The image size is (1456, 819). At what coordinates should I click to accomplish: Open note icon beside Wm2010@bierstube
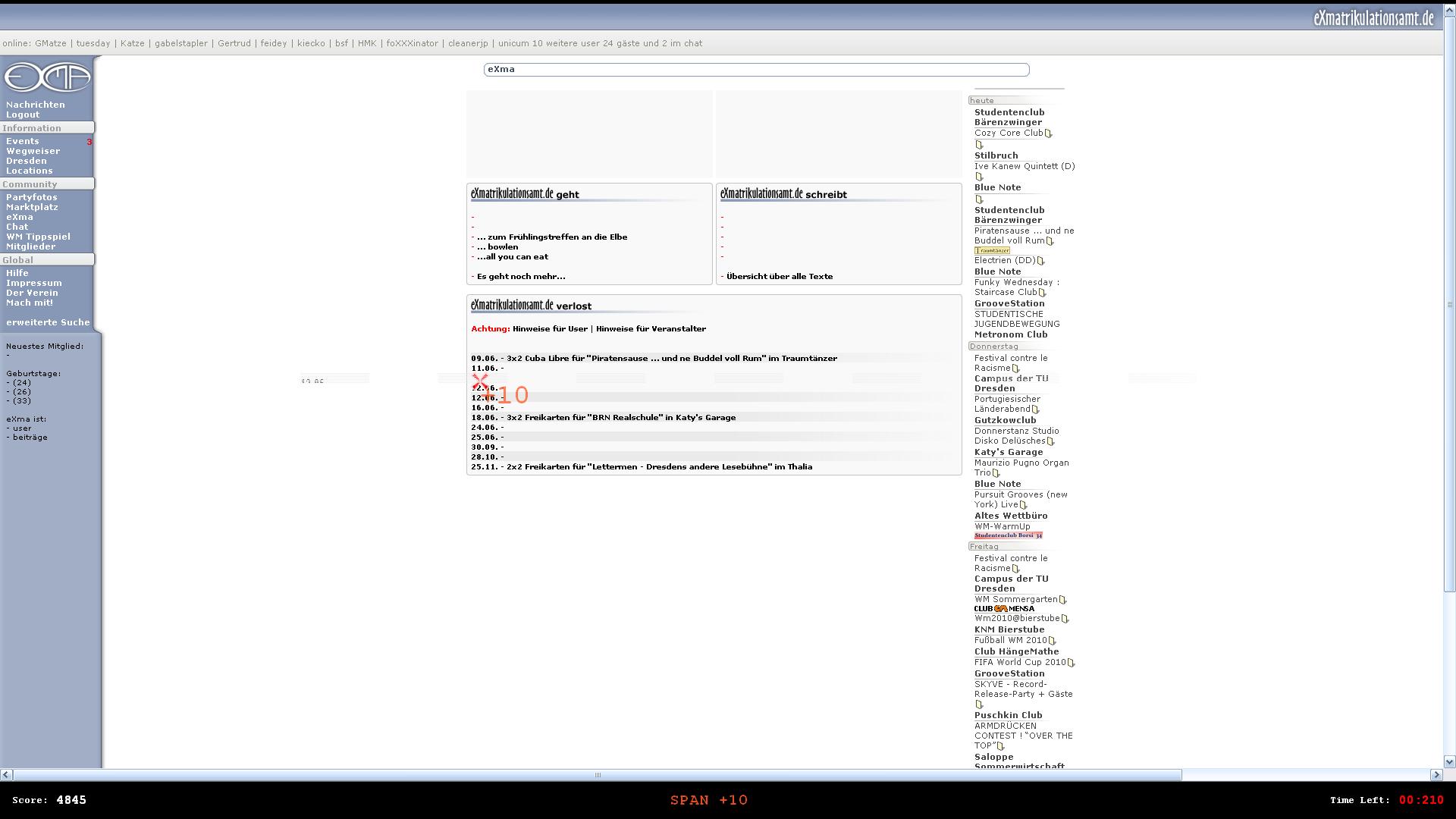1065,619
